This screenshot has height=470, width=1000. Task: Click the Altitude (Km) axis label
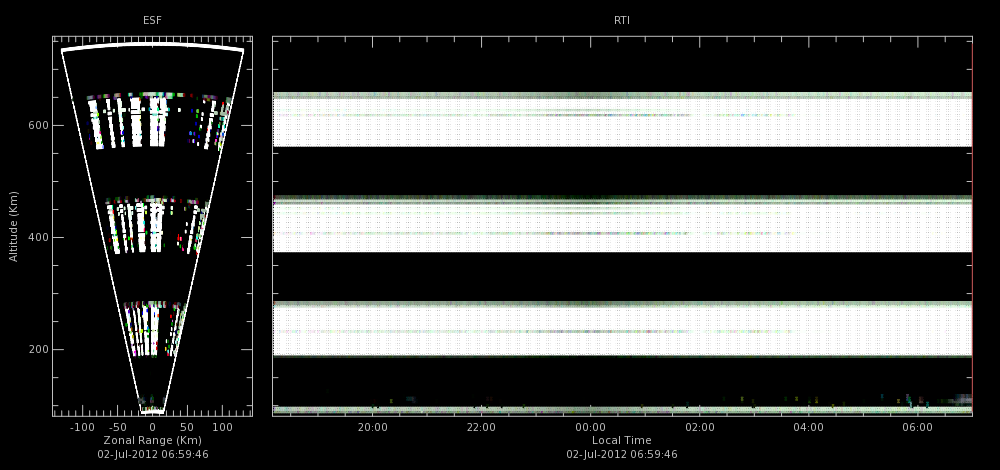click(13, 226)
